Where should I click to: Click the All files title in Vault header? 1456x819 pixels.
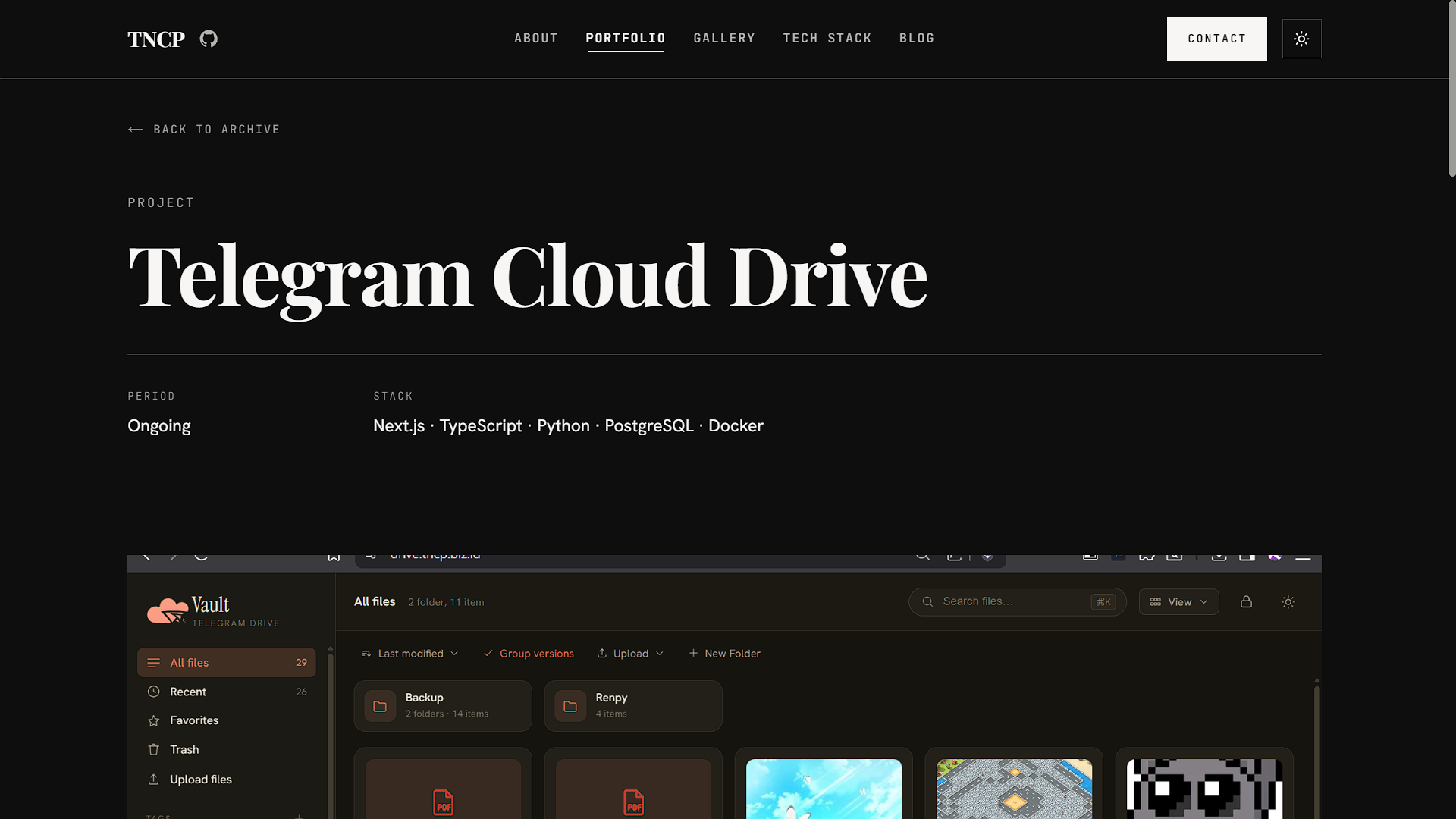click(x=375, y=601)
